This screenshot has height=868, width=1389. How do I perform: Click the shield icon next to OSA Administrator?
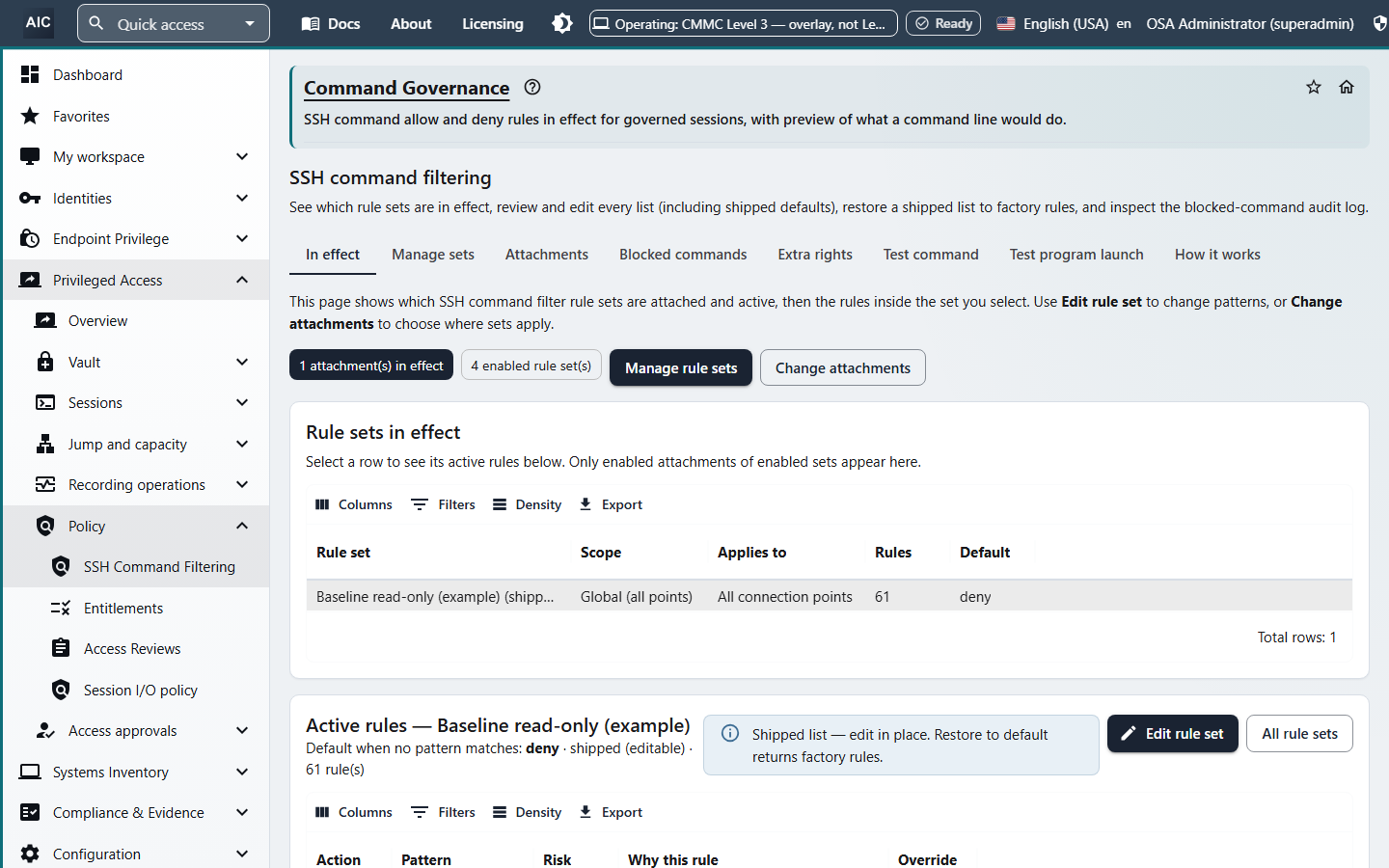pyautogui.click(x=1379, y=23)
